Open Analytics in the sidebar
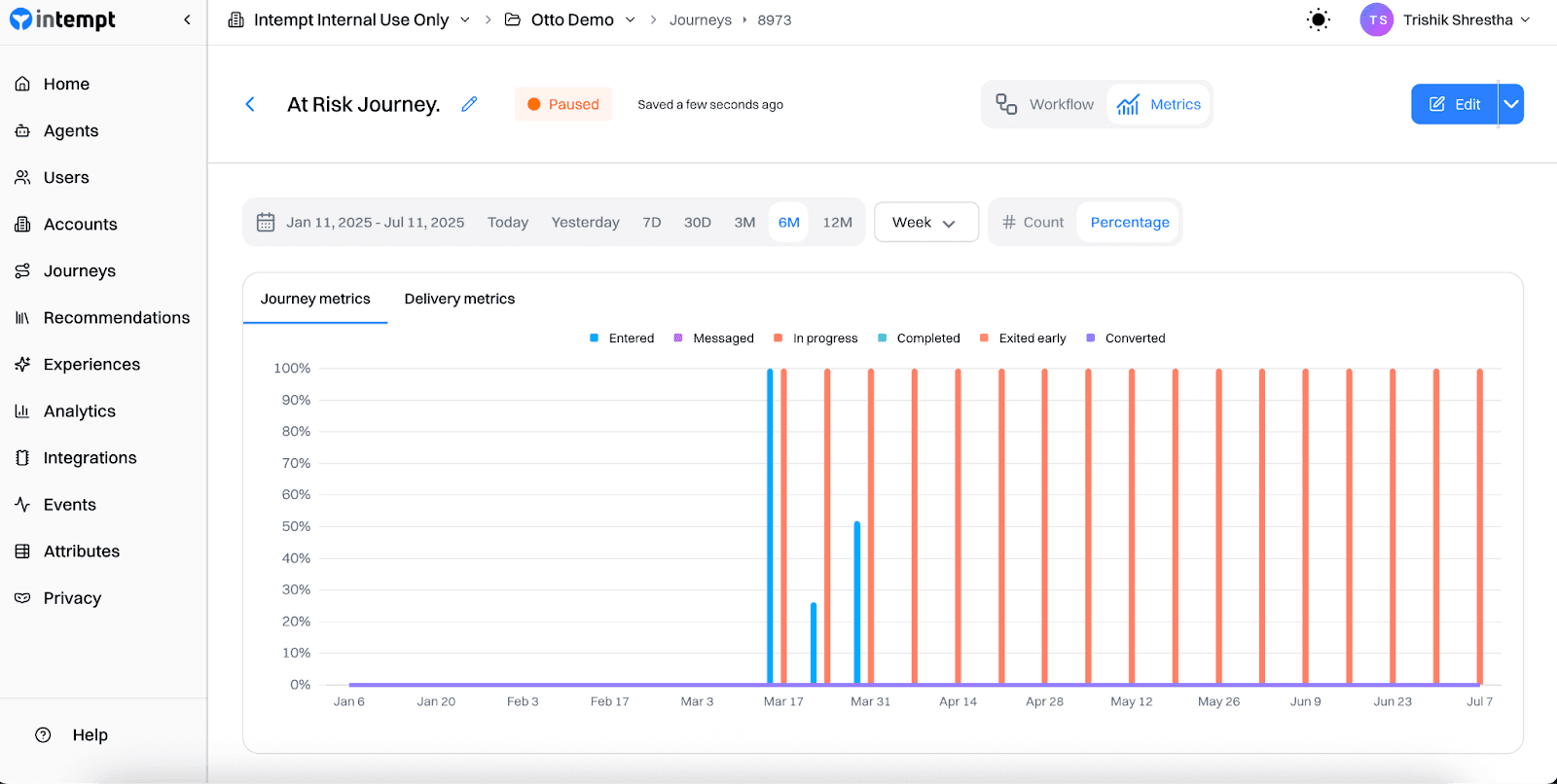The width and height of the screenshot is (1557, 784). click(x=80, y=410)
